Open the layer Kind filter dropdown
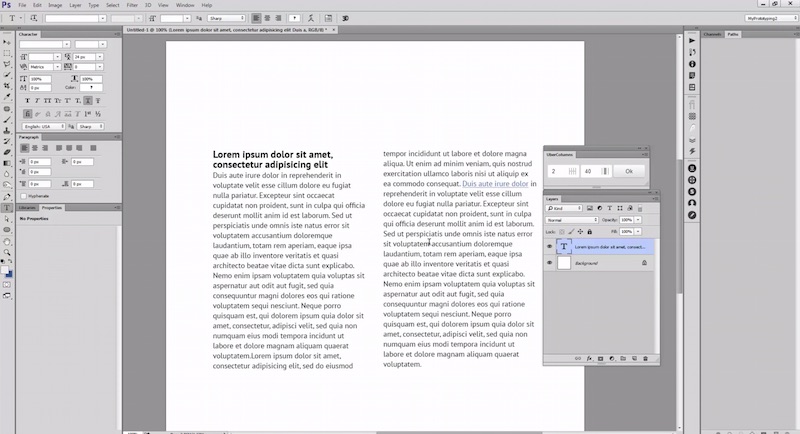 564,208
